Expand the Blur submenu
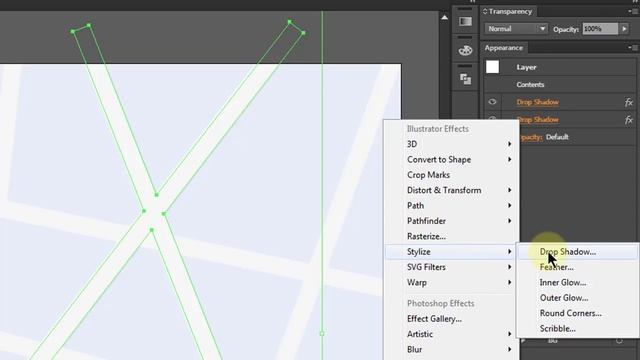The width and height of the screenshot is (640, 360). click(x=450, y=349)
